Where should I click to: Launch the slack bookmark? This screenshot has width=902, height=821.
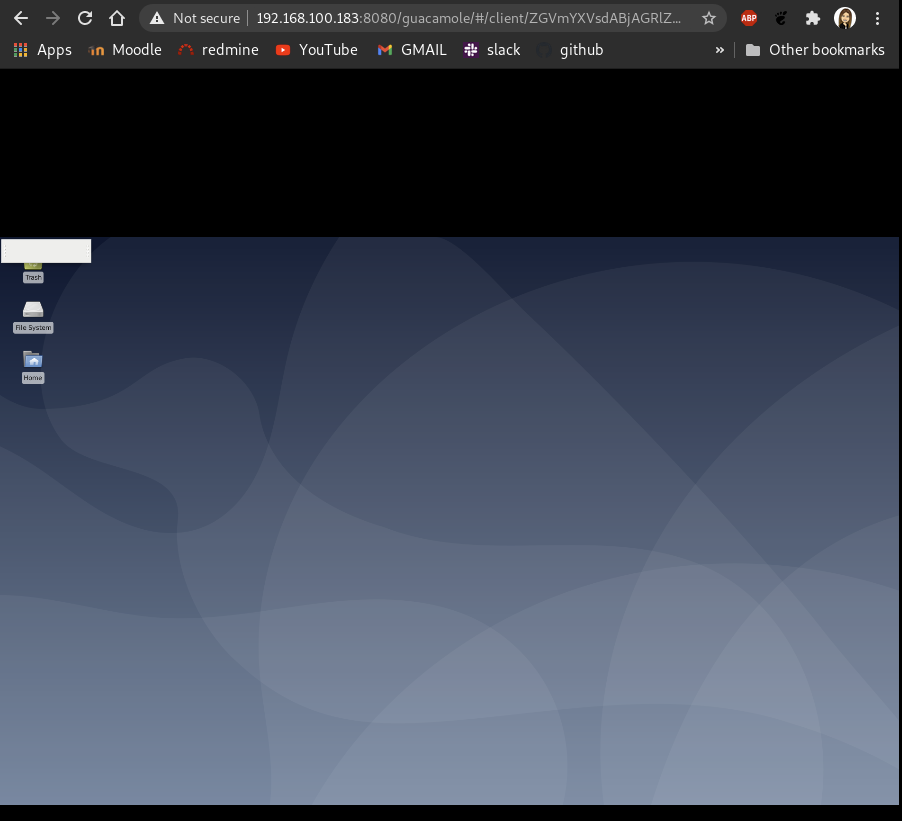(492, 49)
